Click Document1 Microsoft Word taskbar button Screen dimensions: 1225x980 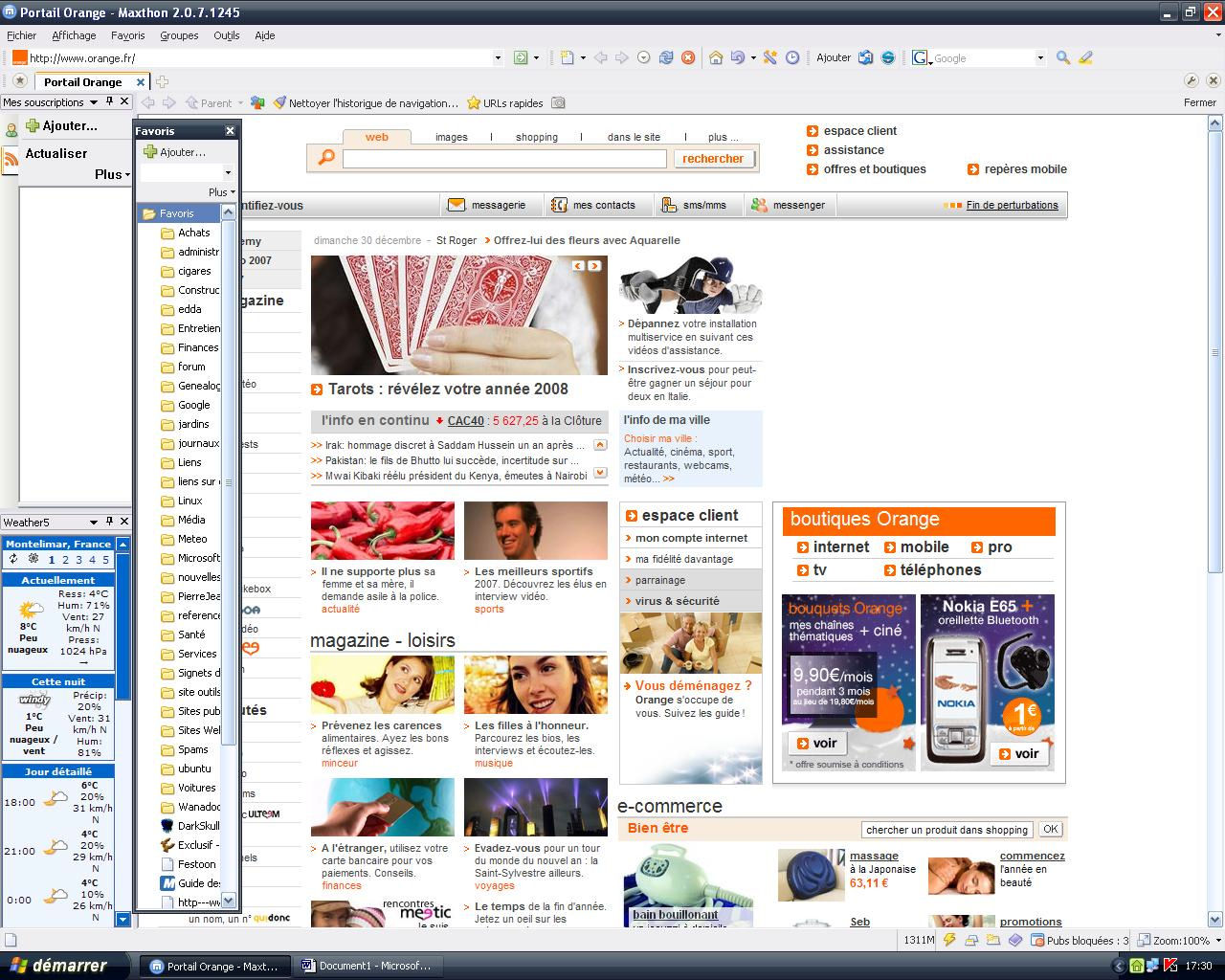(x=367, y=966)
